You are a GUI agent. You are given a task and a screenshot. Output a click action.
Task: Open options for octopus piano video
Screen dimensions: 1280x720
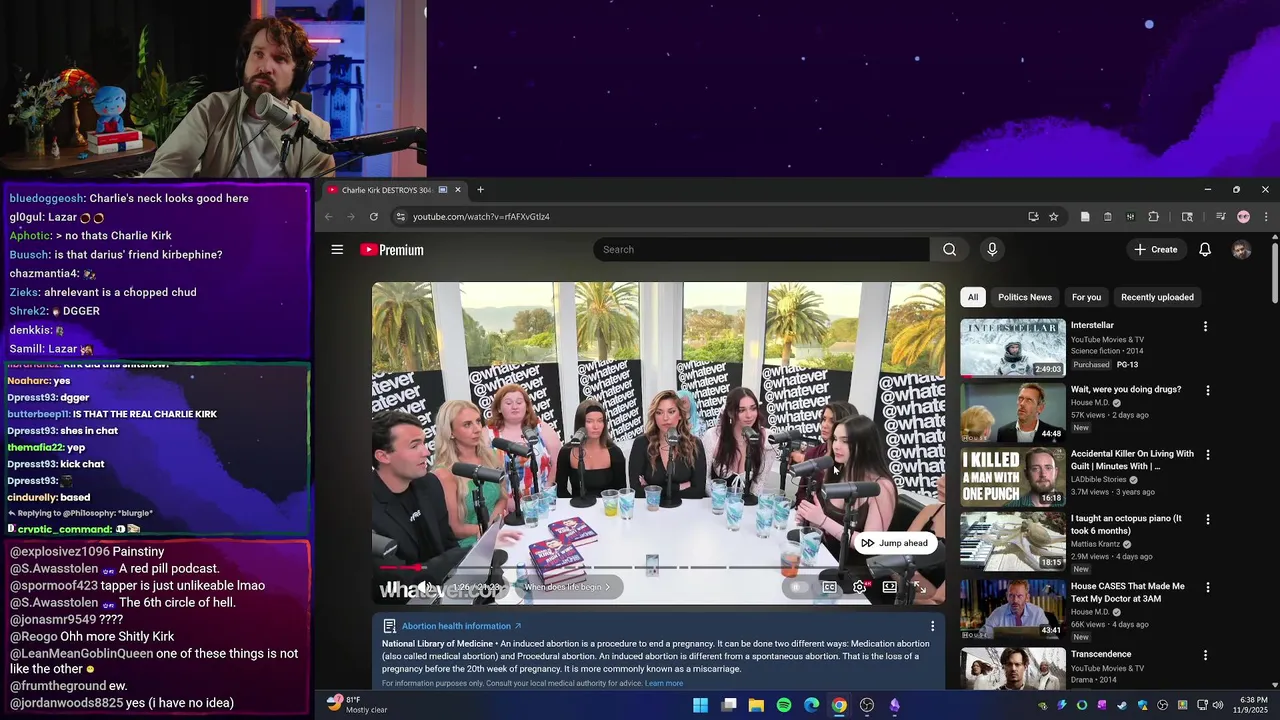(1207, 519)
